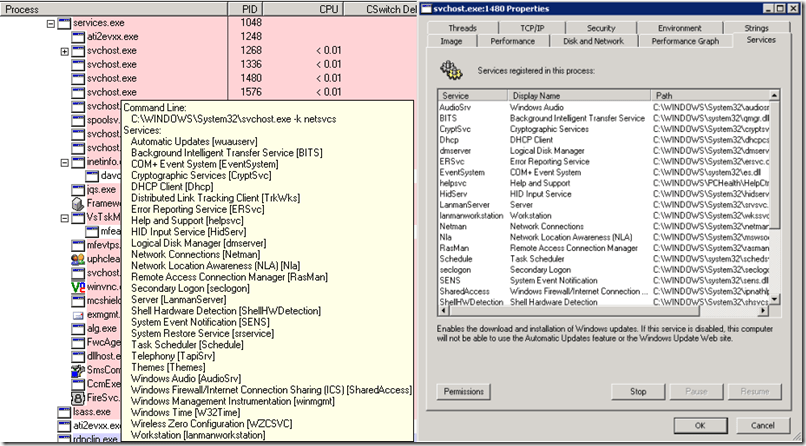The width and height of the screenshot is (806, 446).
Task: Click the lsass.exe process icon
Action: pyautogui.click(x=64, y=411)
